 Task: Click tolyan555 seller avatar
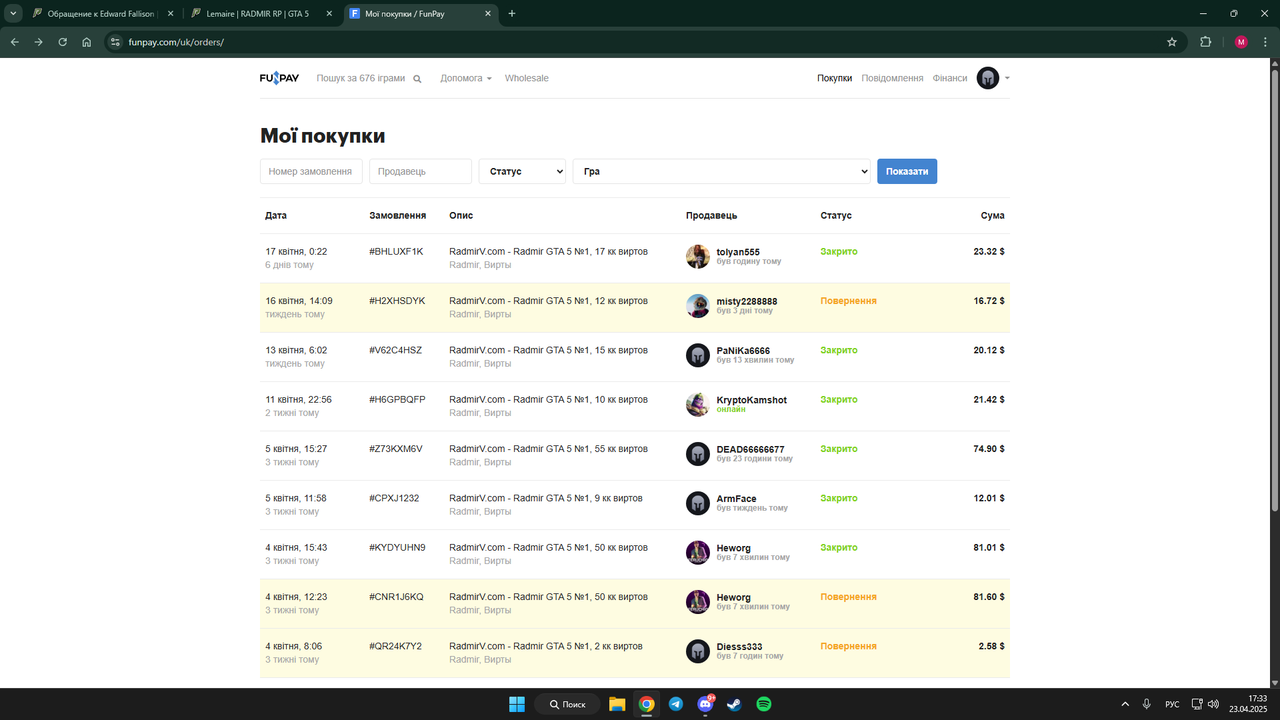coord(698,256)
